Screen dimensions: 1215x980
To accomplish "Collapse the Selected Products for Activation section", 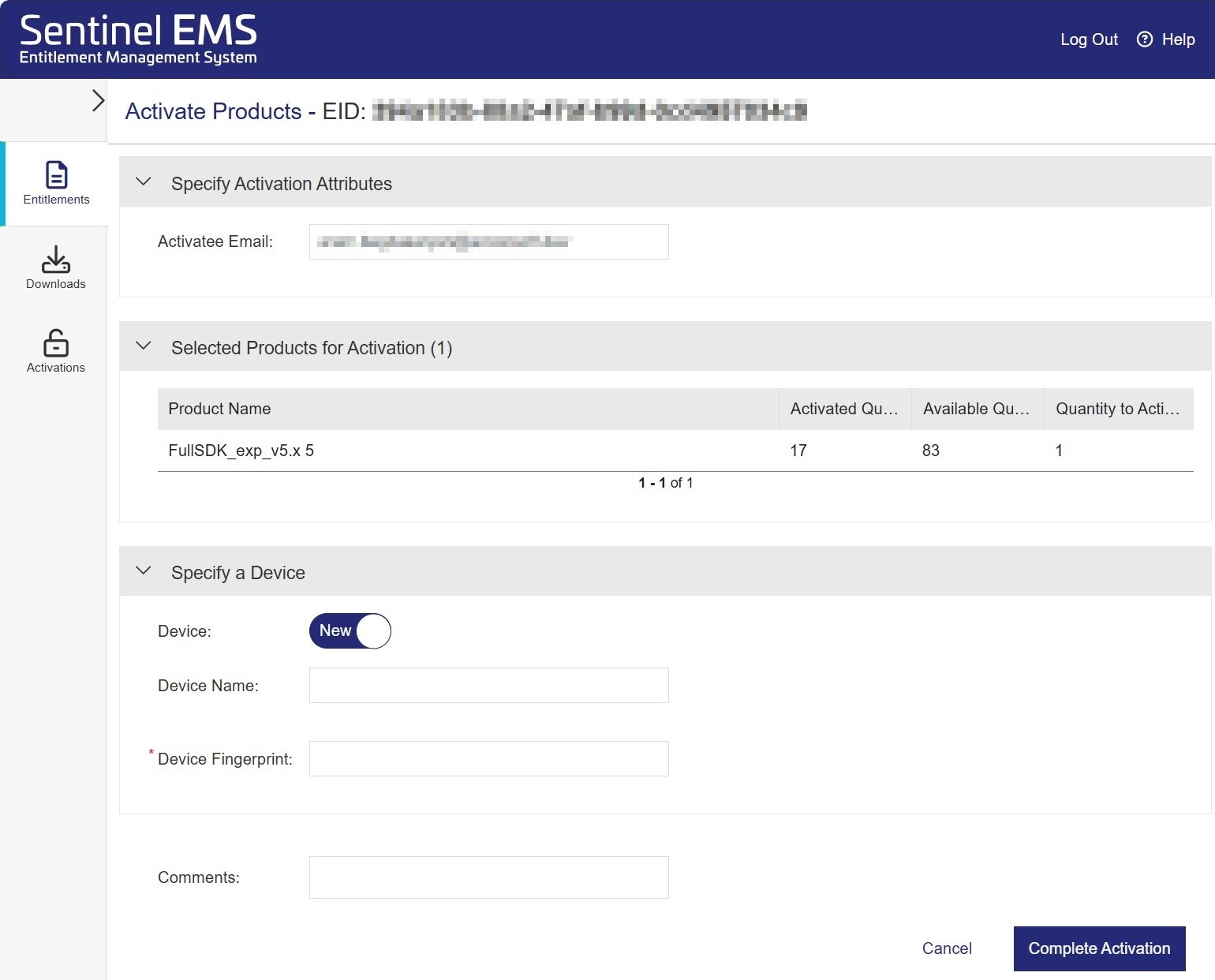I will (x=144, y=346).
